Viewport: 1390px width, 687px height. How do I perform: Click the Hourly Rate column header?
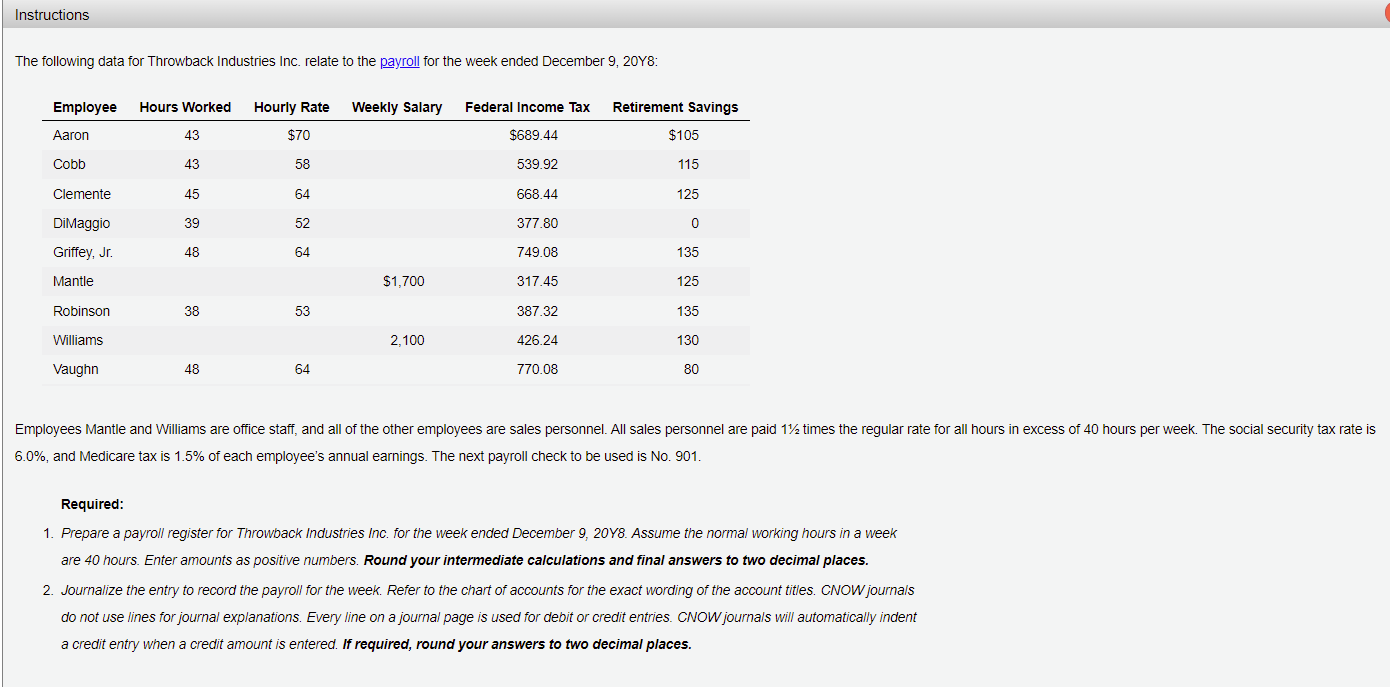(291, 107)
